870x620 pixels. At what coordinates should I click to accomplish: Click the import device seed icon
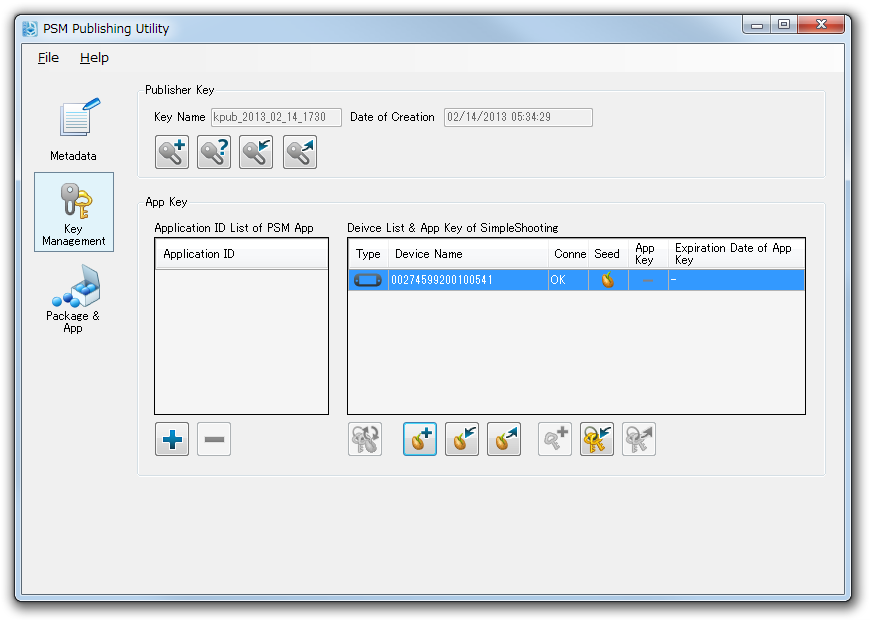click(x=462, y=439)
